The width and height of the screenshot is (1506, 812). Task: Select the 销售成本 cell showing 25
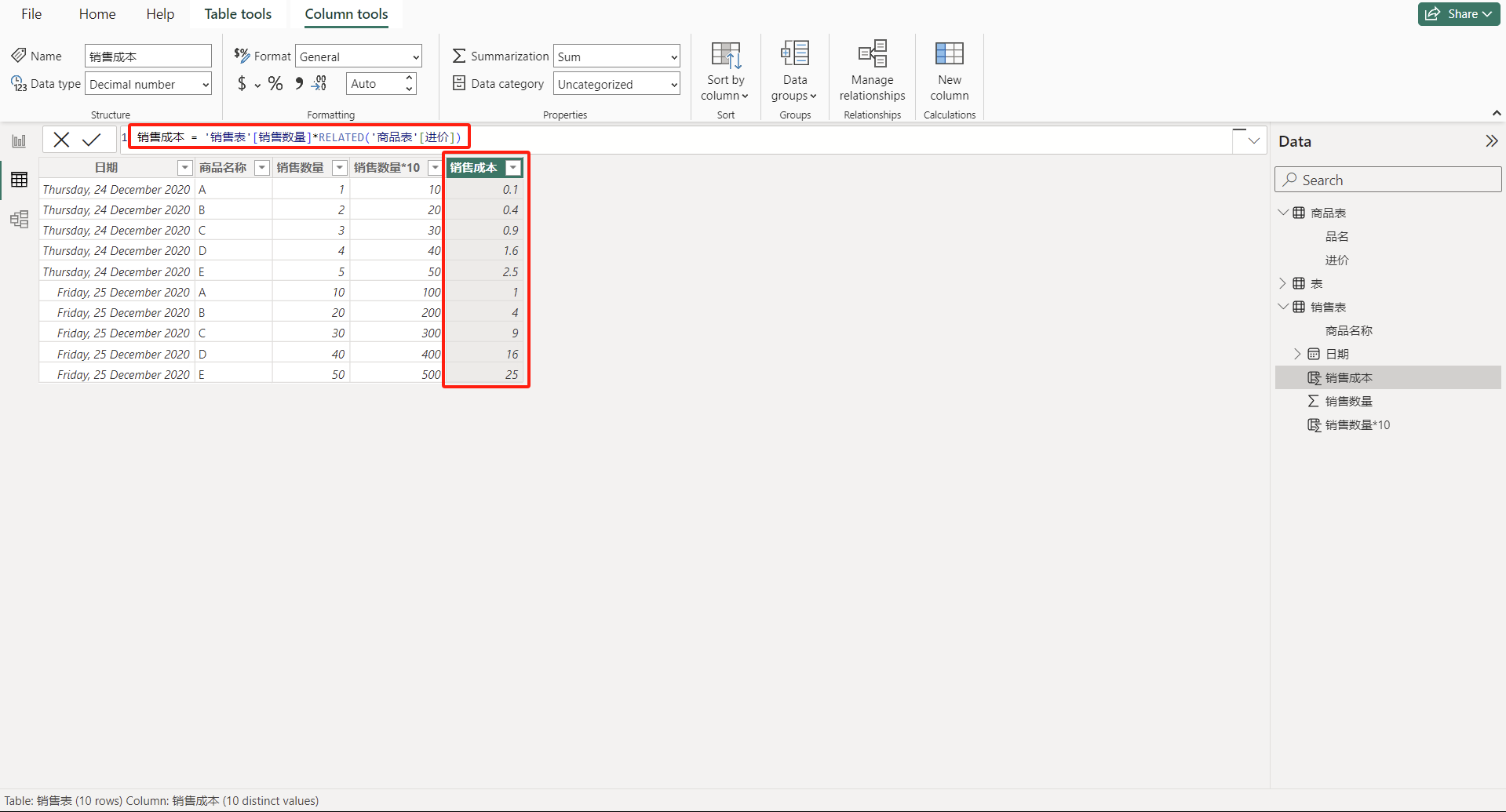tap(485, 375)
